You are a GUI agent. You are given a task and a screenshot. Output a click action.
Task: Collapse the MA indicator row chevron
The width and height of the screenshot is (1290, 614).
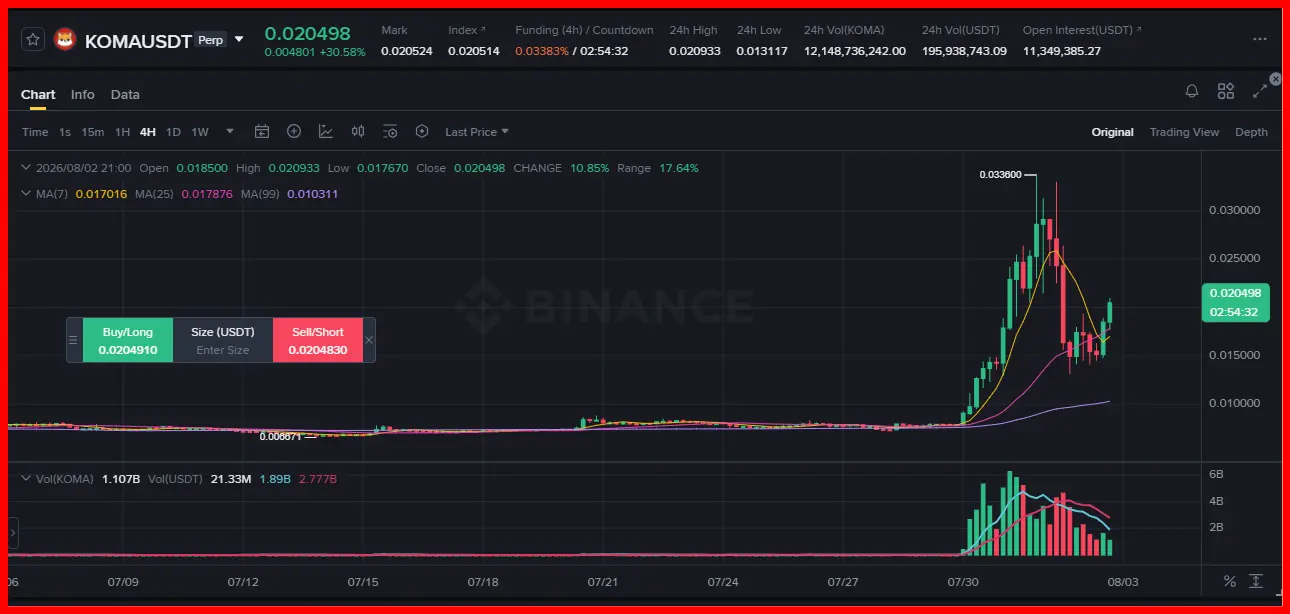(x=27, y=194)
